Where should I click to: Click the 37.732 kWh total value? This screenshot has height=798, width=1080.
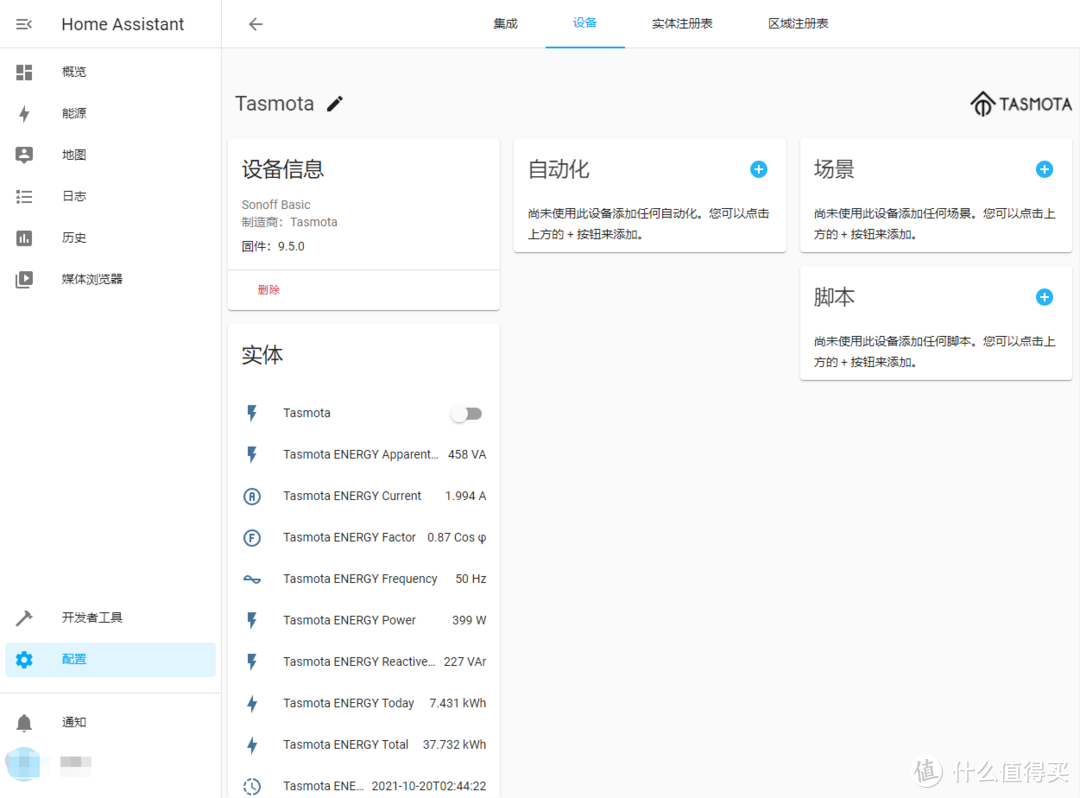click(x=455, y=744)
